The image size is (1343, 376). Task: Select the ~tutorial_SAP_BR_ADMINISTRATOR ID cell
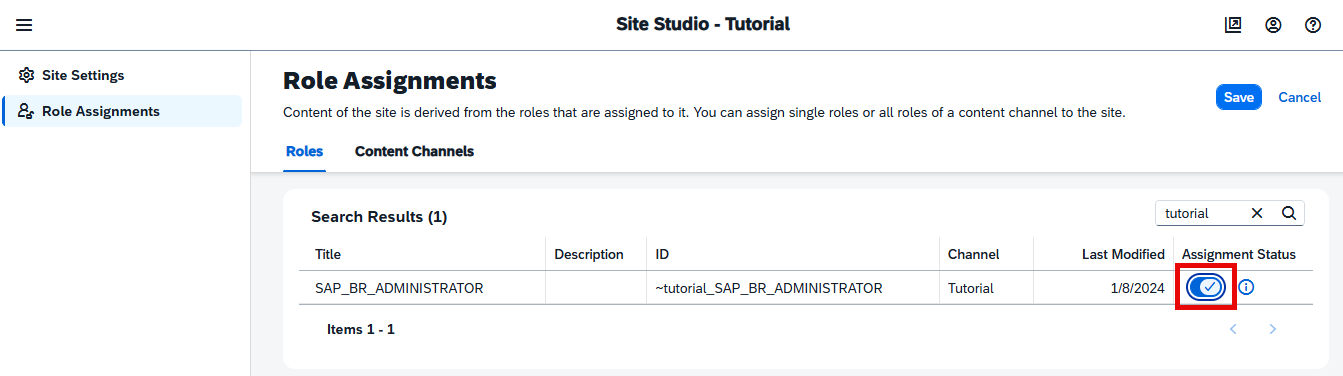[x=769, y=288]
